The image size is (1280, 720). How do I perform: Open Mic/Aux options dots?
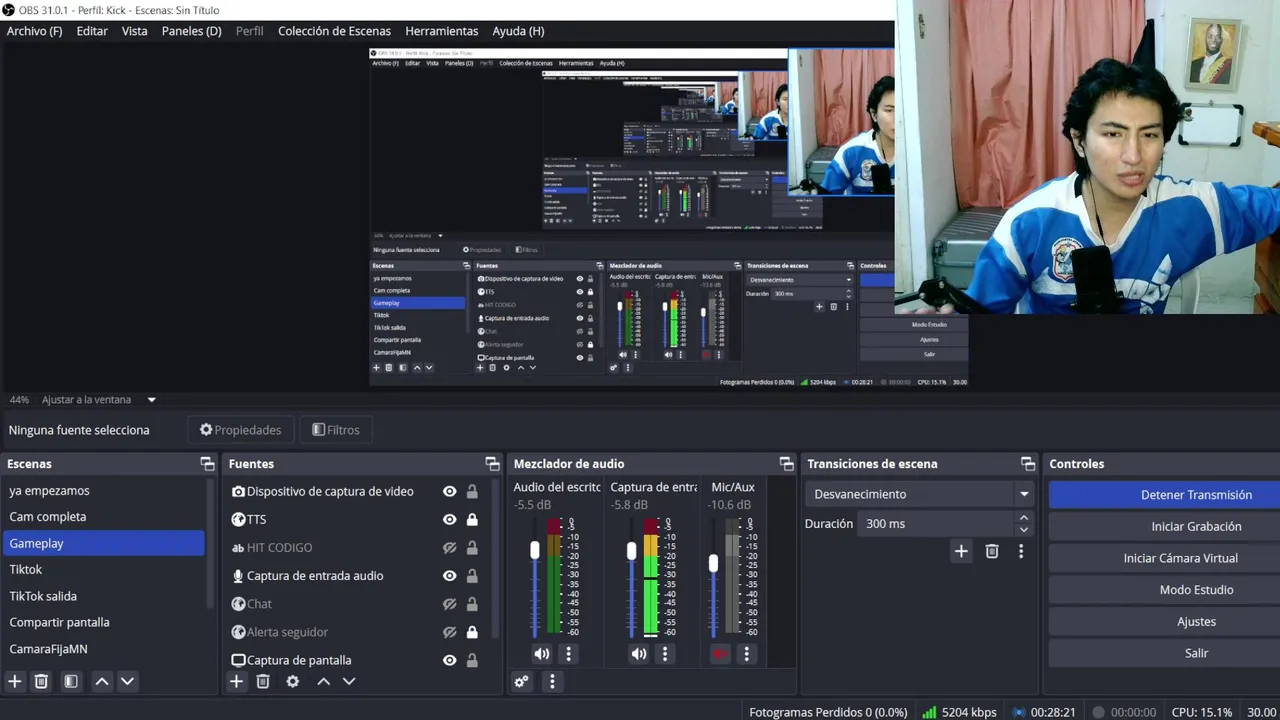(746, 654)
